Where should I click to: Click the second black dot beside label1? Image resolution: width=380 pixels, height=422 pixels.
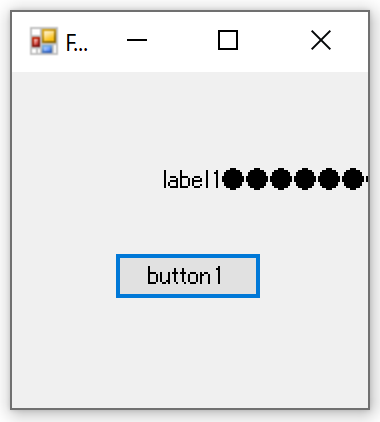(257, 179)
